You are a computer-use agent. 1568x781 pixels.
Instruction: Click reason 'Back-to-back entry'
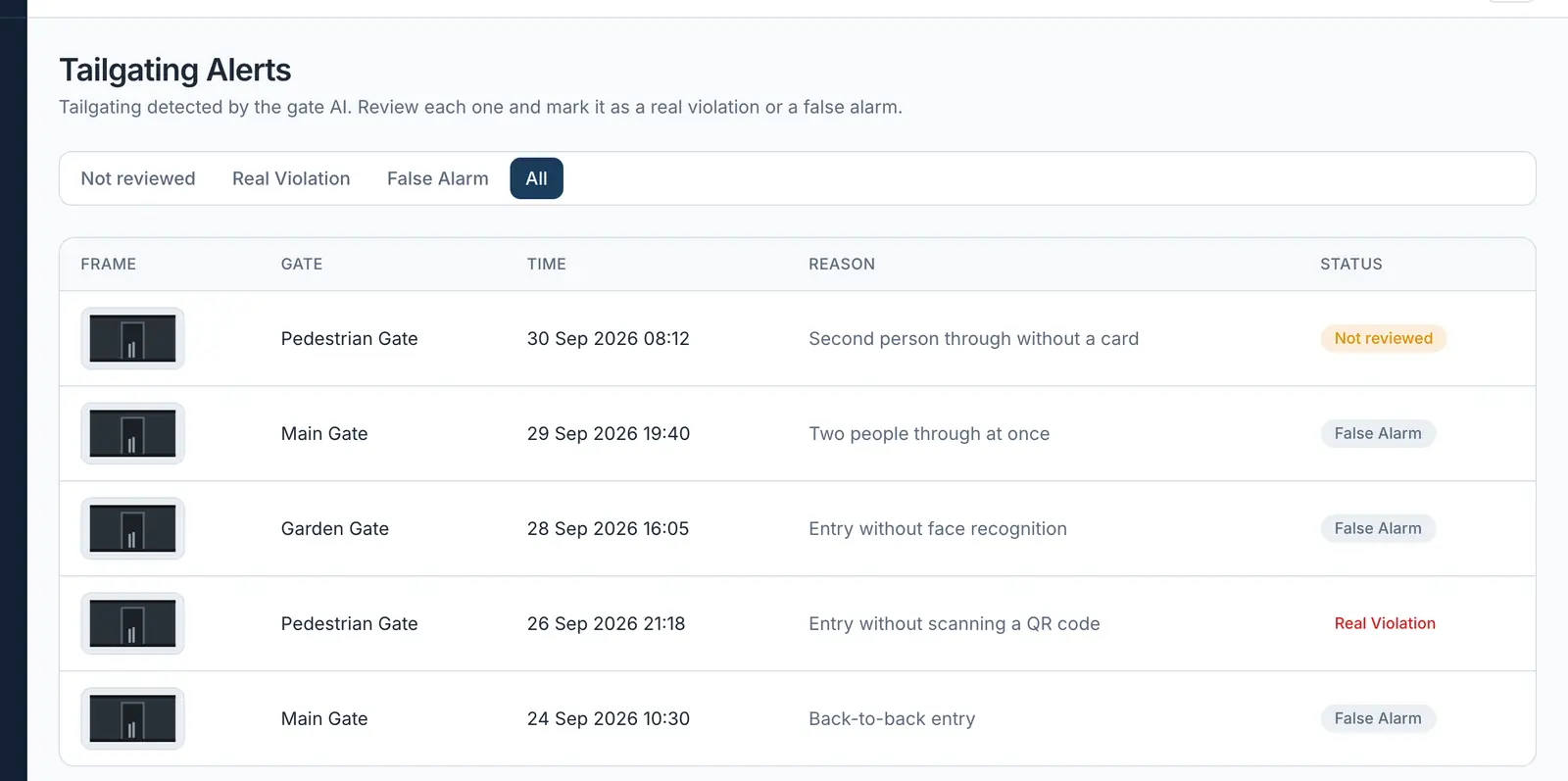pyautogui.click(x=892, y=718)
